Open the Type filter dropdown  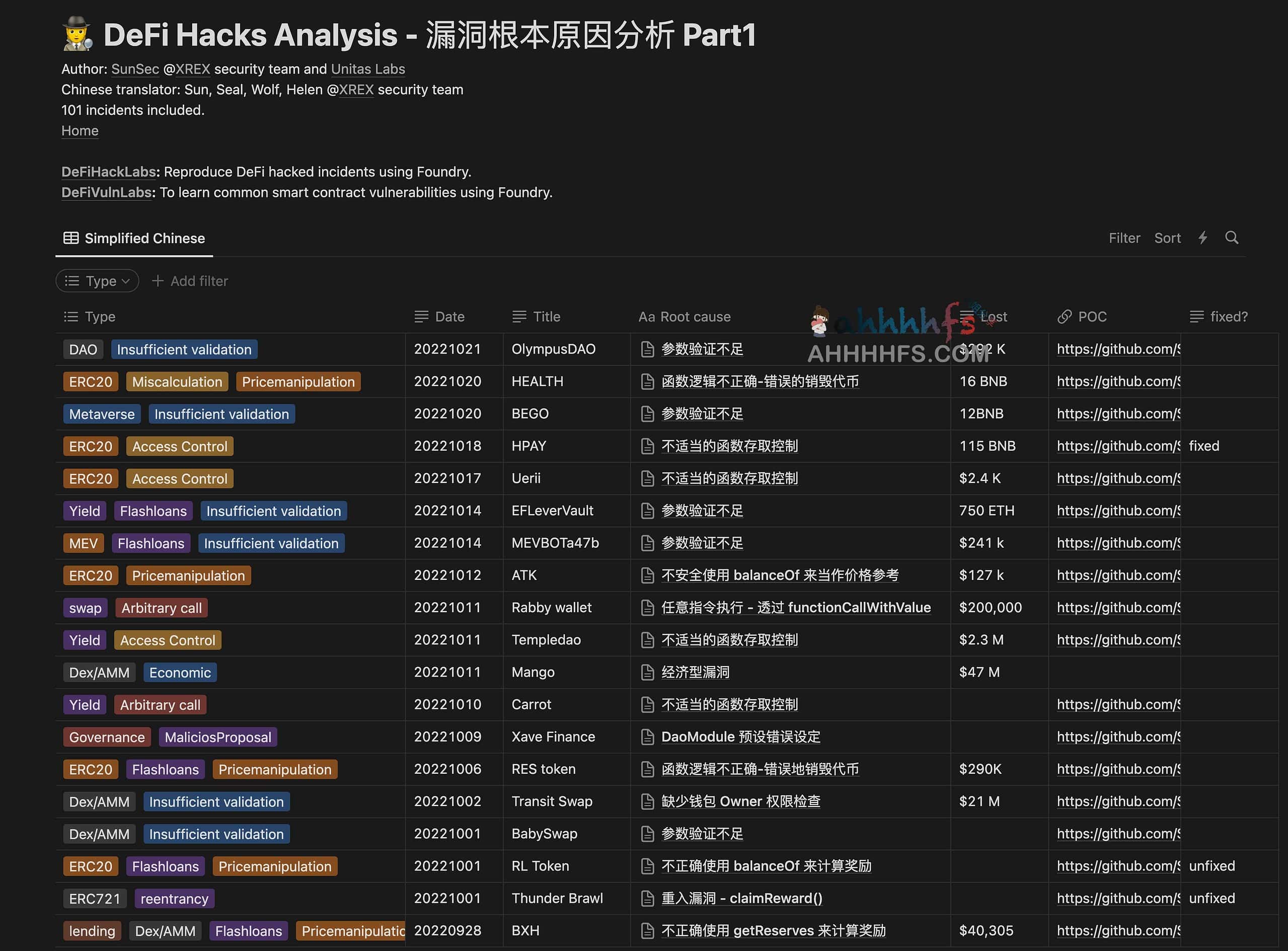click(x=97, y=281)
